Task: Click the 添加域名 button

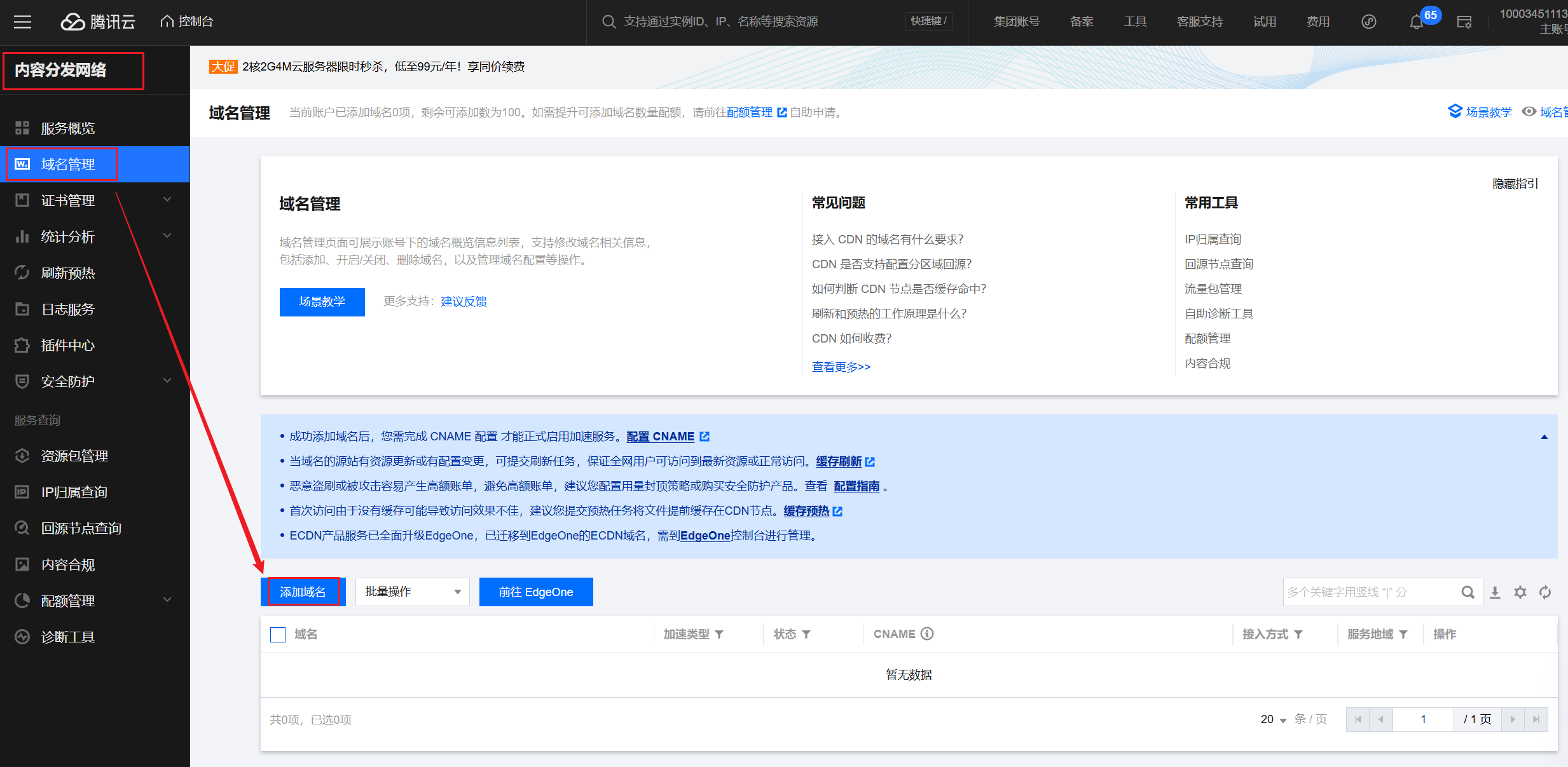Action: pos(303,592)
